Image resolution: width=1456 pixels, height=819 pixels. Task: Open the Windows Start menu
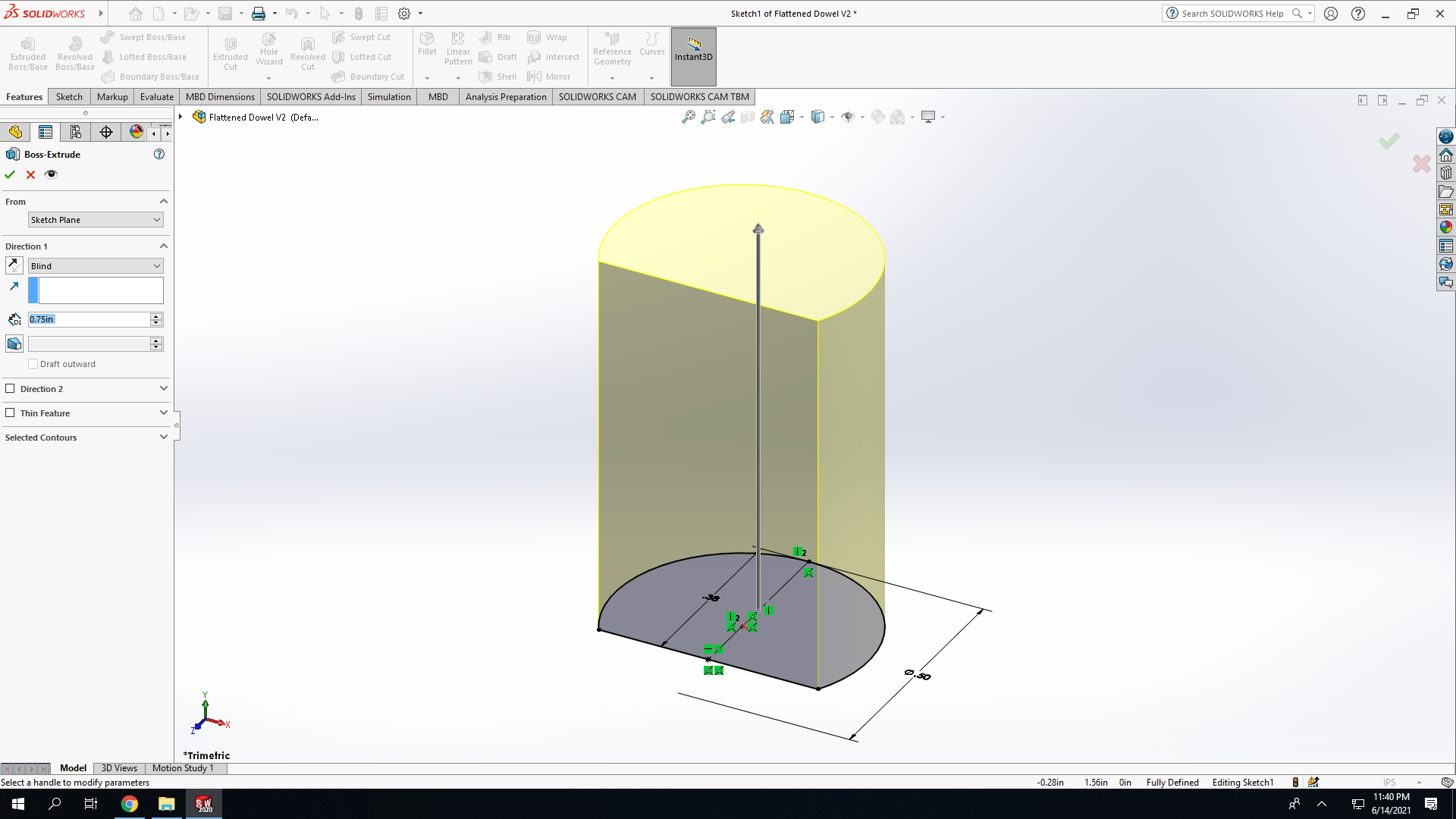[18, 804]
